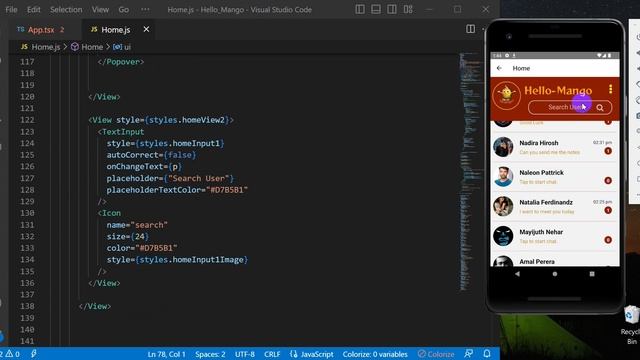
Task: Open chat with Naleon Pattrick
Action: [555, 177]
